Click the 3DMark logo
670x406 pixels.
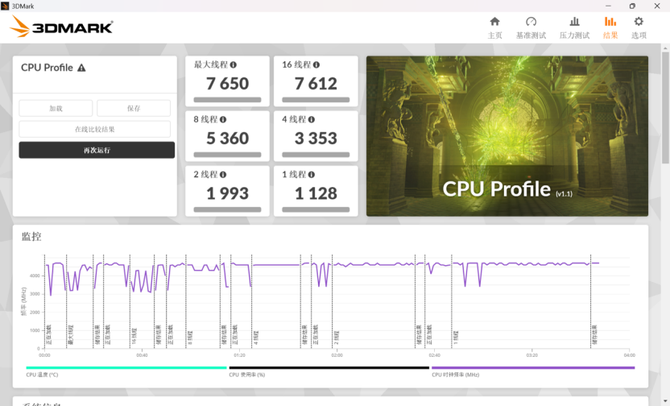click(62, 27)
